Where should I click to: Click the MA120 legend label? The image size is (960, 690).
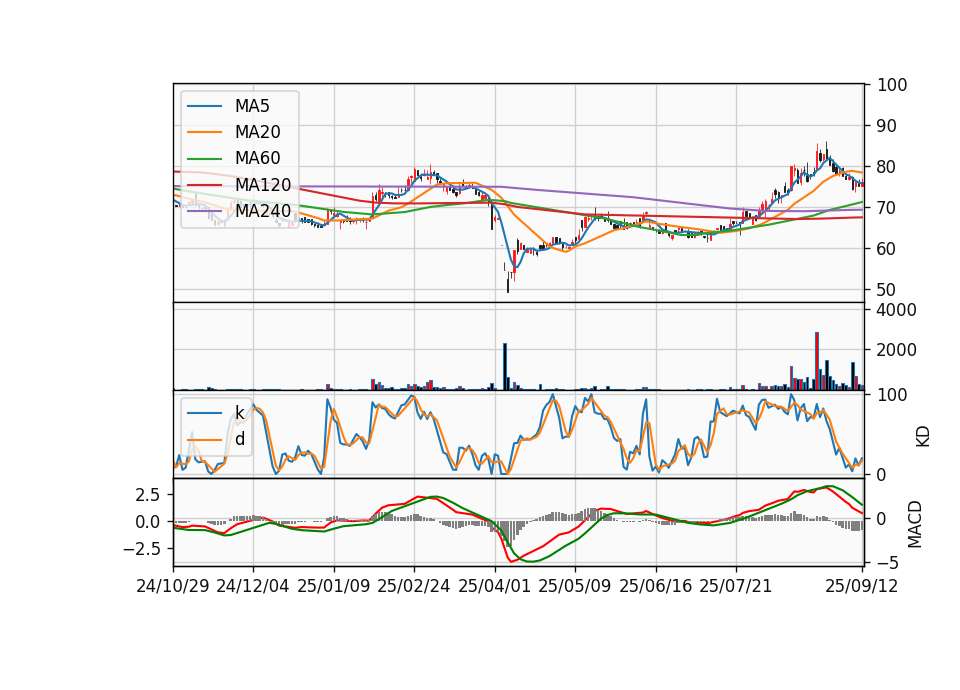pyautogui.click(x=263, y=184)
